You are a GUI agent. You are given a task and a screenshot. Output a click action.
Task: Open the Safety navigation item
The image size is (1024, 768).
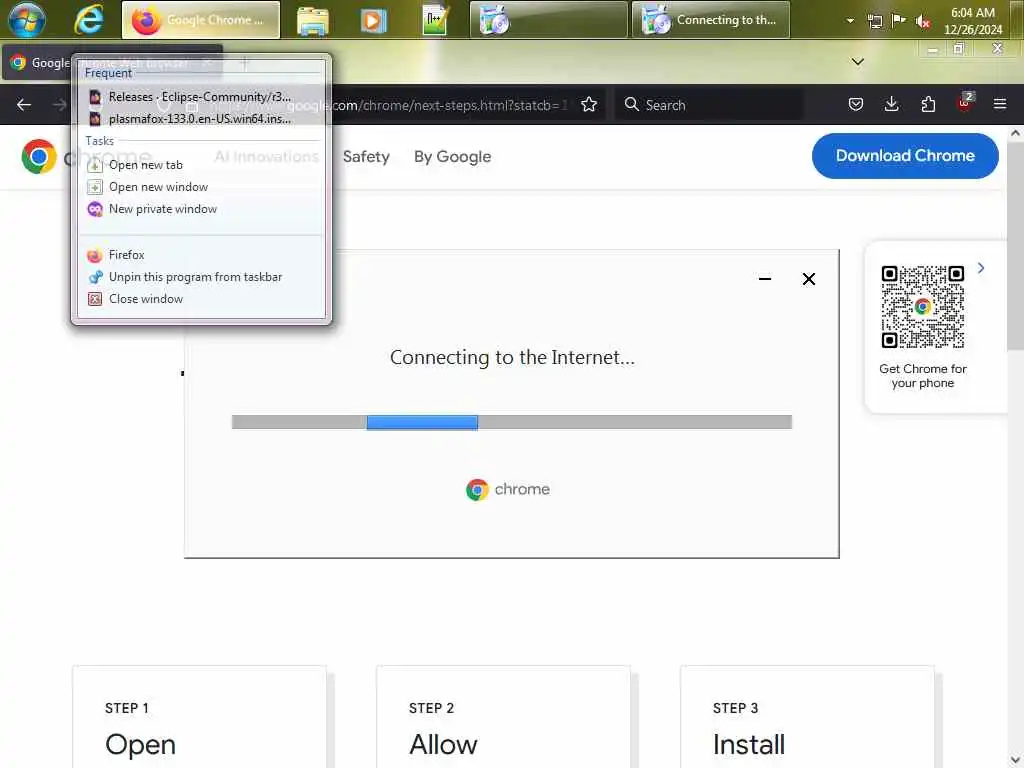pyautogui.click(x=366, y=157)
